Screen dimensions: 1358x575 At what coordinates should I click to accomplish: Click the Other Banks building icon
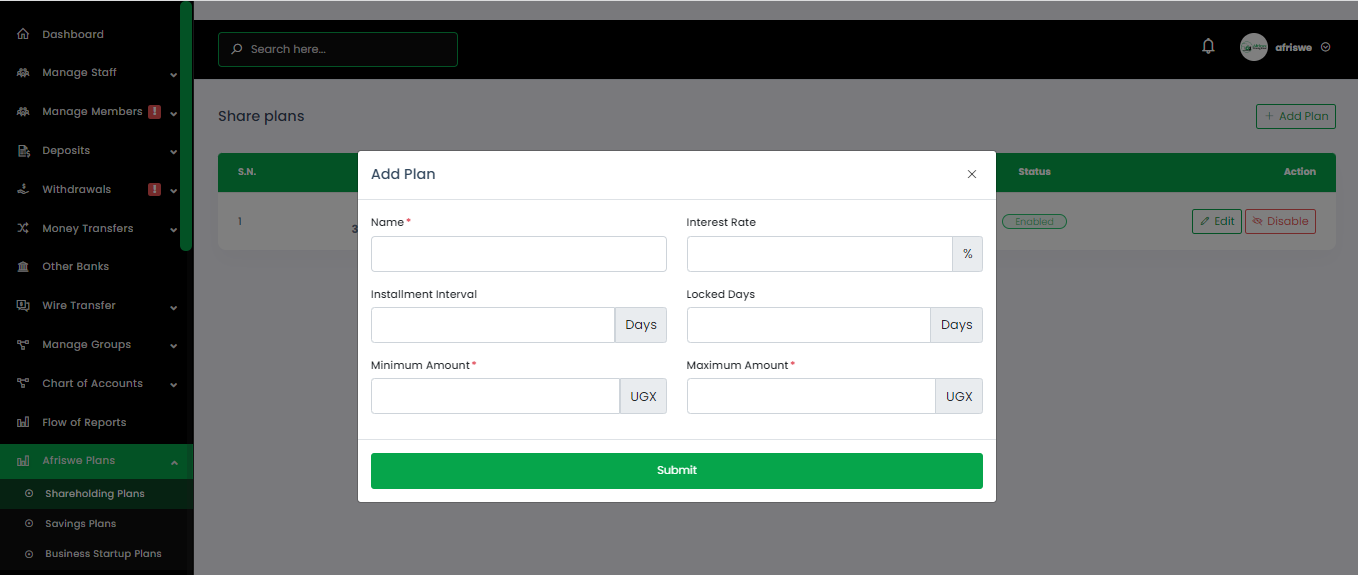pyautogui.click(x=23, y=267)
